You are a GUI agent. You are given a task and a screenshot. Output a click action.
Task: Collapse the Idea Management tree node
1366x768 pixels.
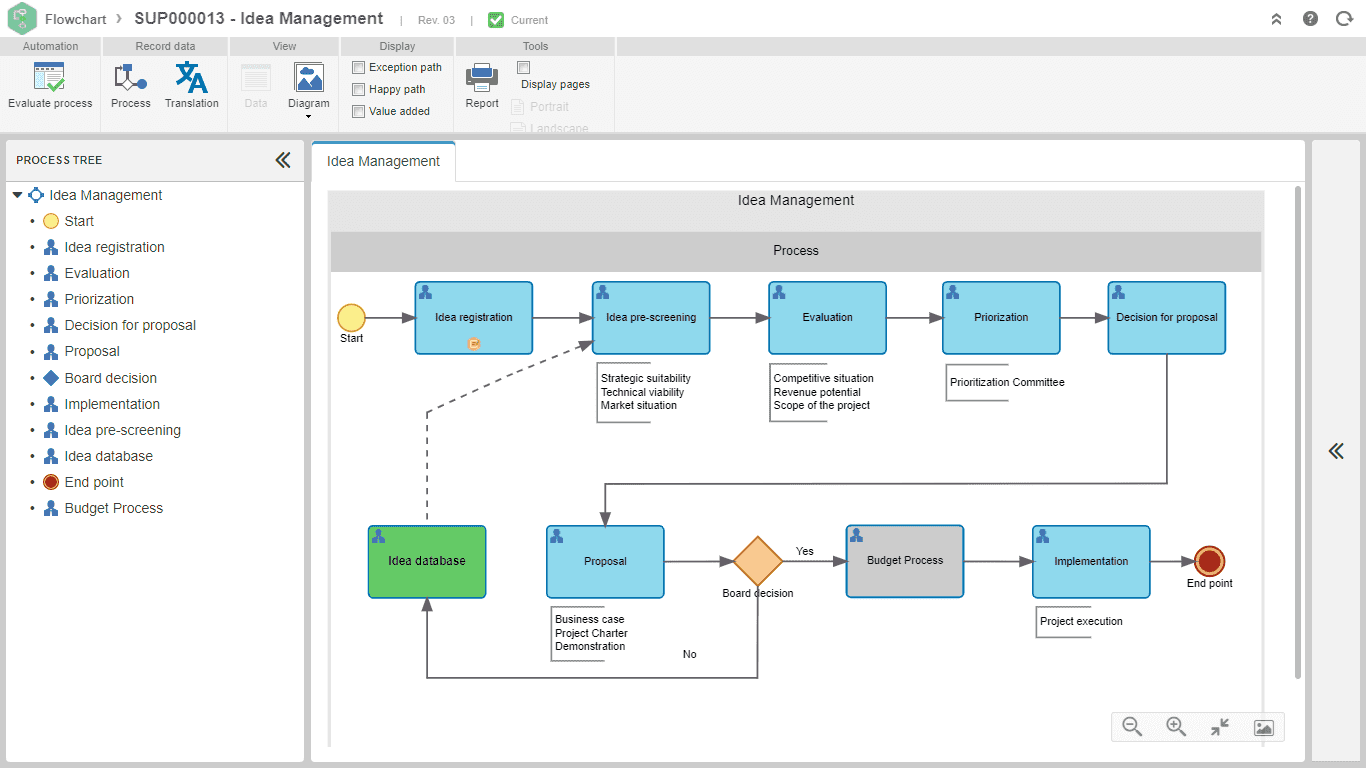point(17,195)
